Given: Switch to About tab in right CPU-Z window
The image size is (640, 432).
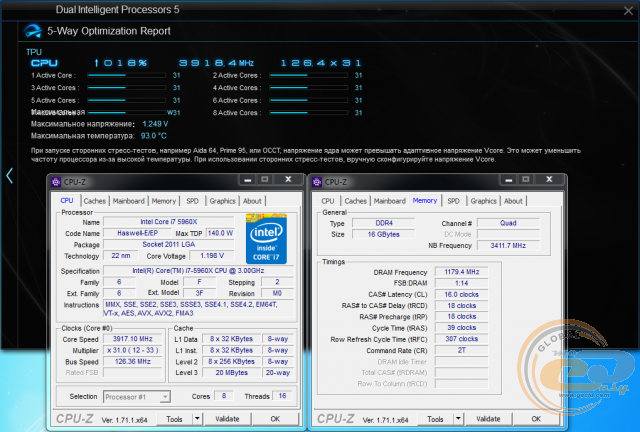Looking at the screenshot, I should click(513, 201).
